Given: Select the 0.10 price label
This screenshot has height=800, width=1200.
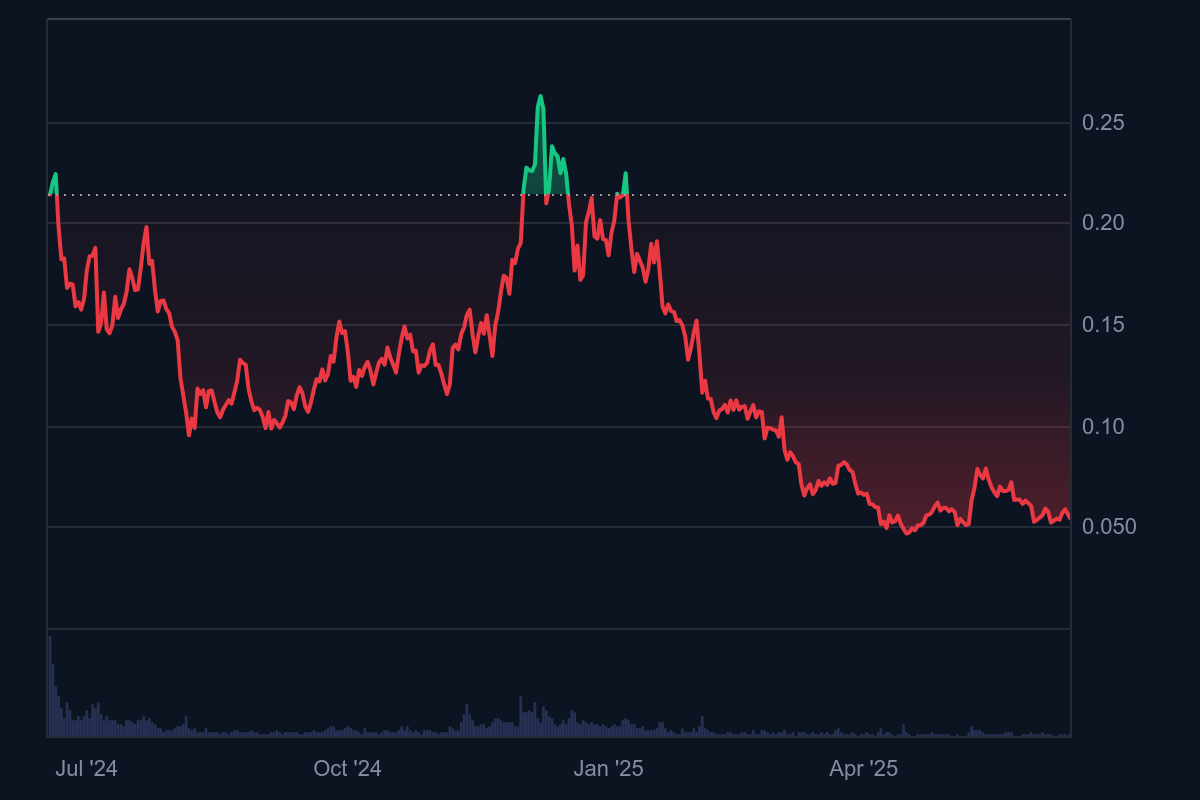Looking at the screenshot, I should click(1105, 425).
